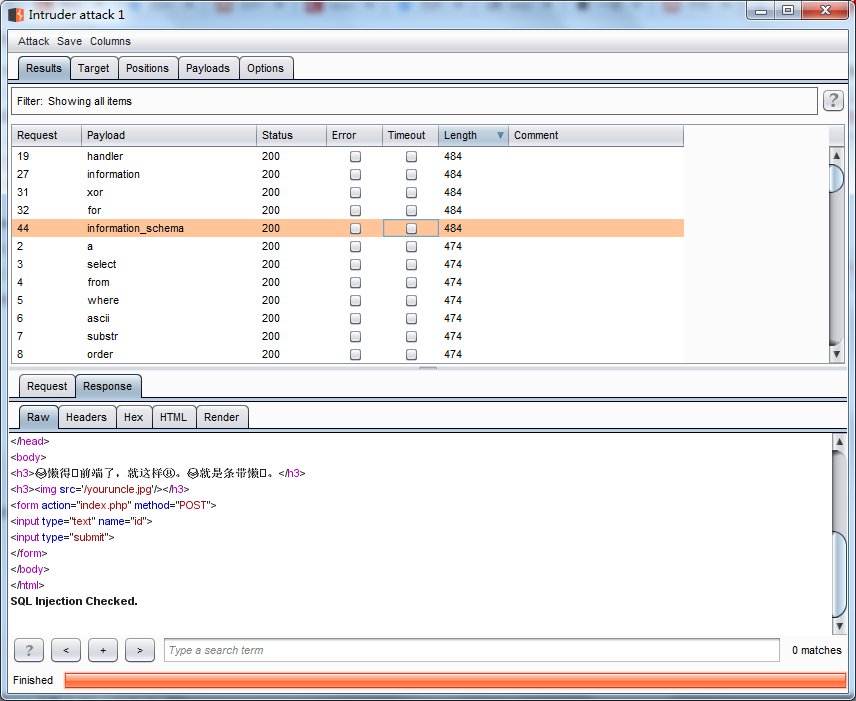Click the next match arrow button

139,650
